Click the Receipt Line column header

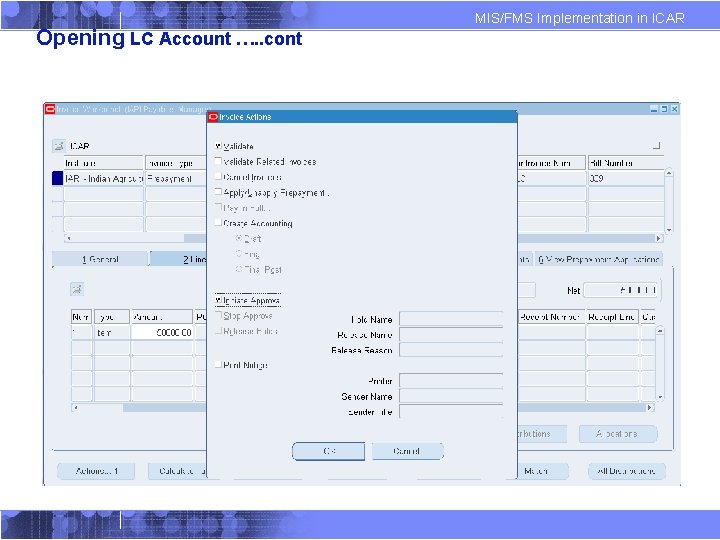point(613,317)
